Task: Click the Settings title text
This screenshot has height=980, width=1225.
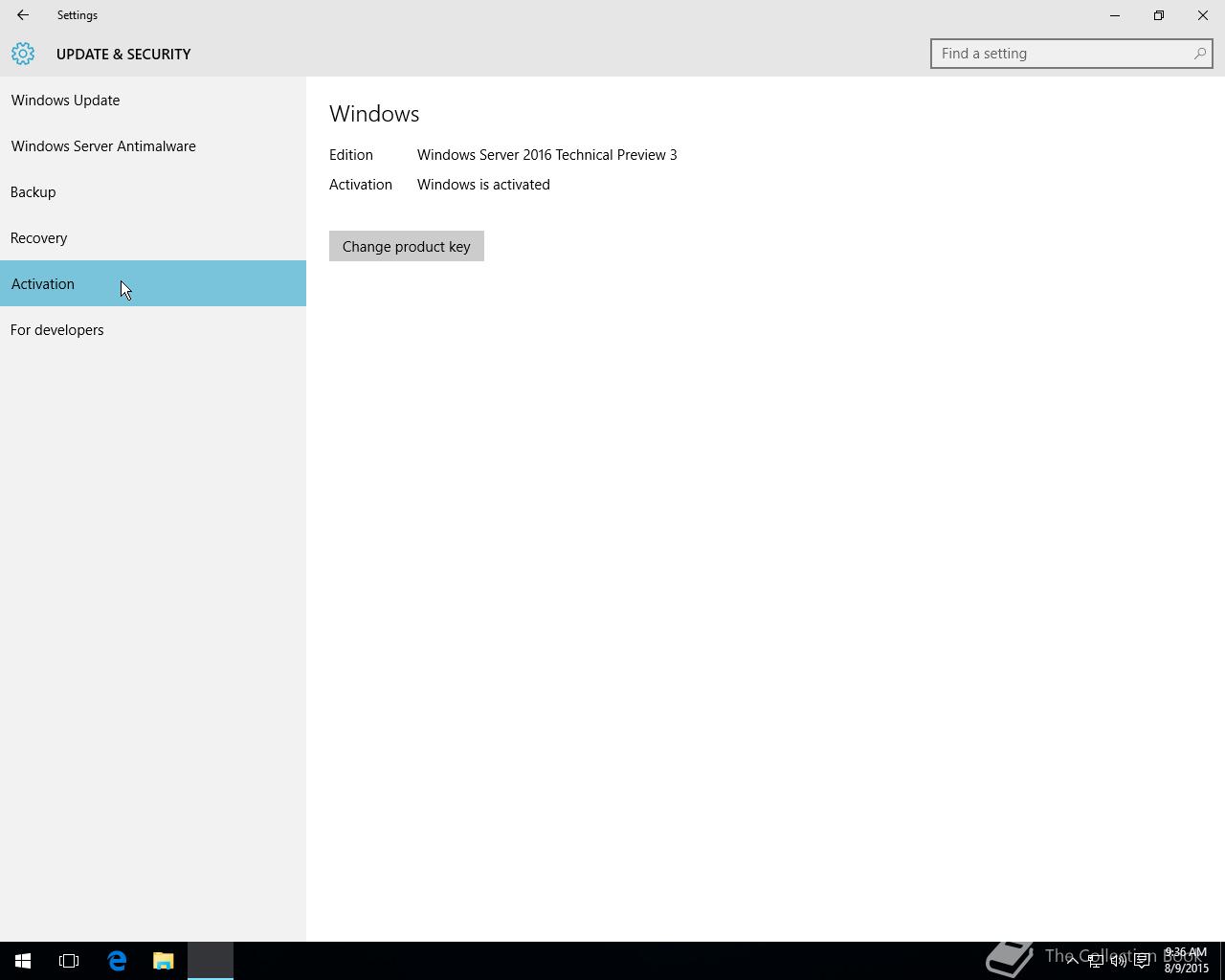Action: 78,15
